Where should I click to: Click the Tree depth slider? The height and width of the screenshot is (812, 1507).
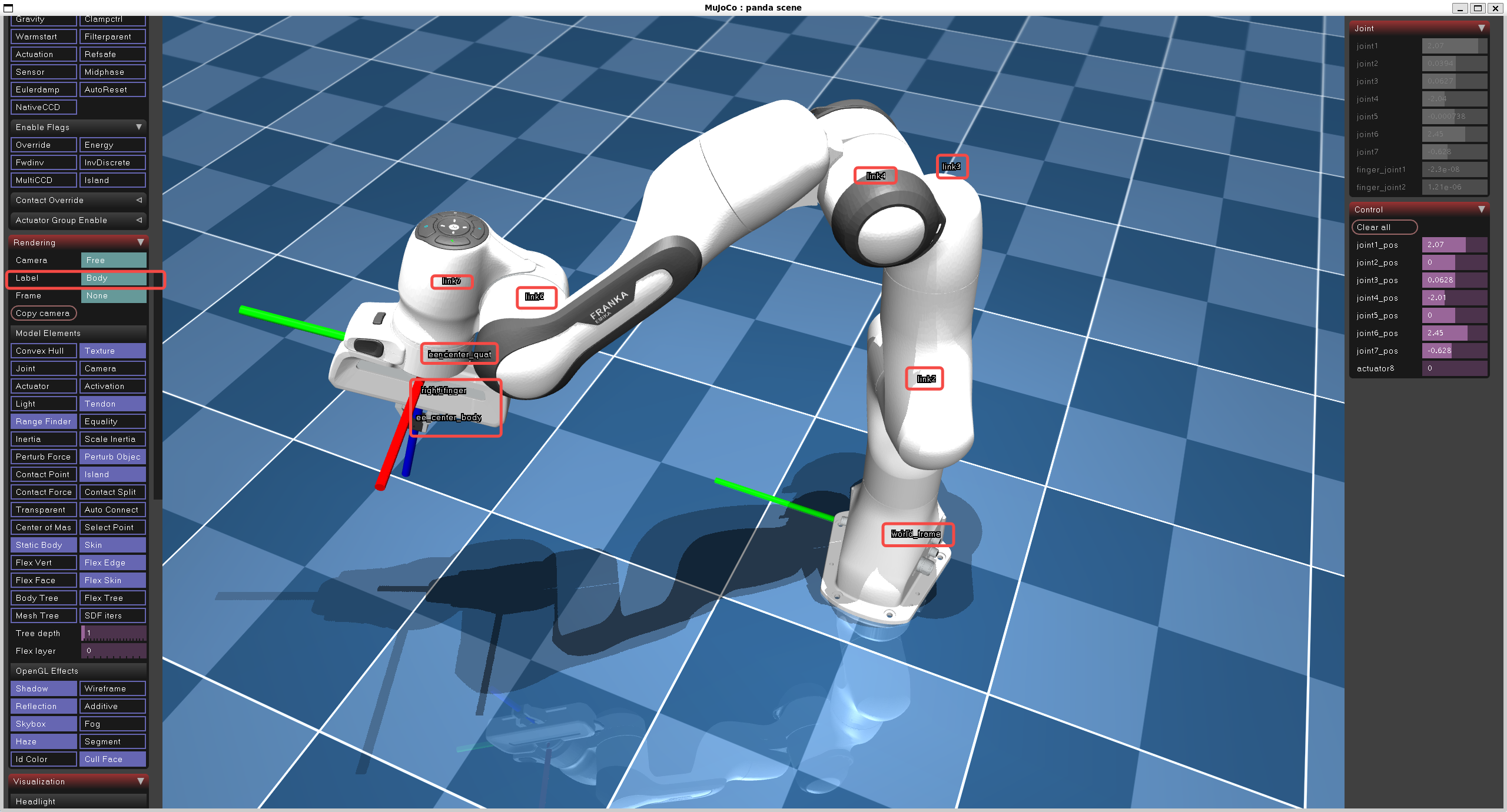[113, 633]
